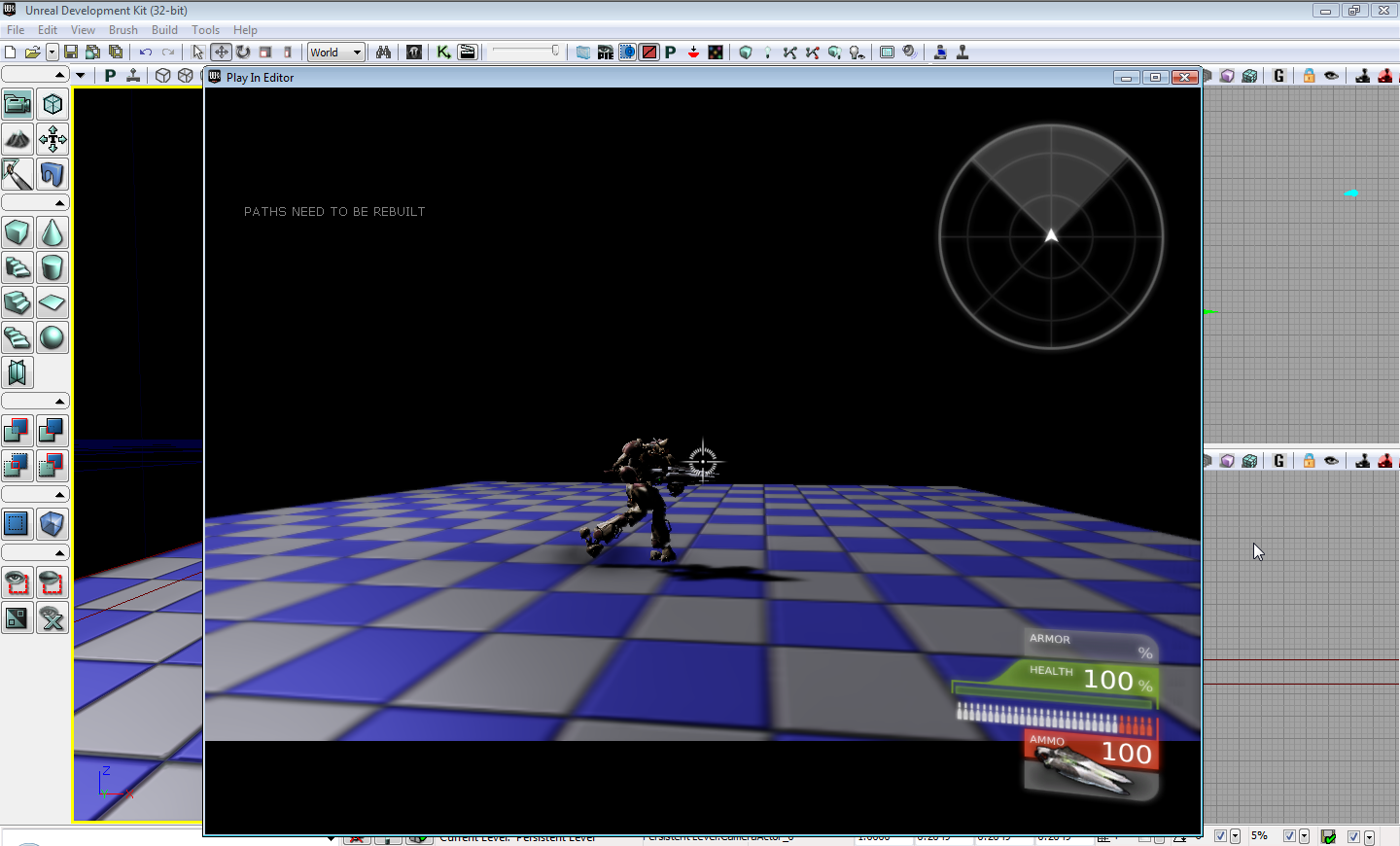Close the Play In Editor window
Image resolution: width=1400 pixels, height=846 pixels.
click(1184, 77)
